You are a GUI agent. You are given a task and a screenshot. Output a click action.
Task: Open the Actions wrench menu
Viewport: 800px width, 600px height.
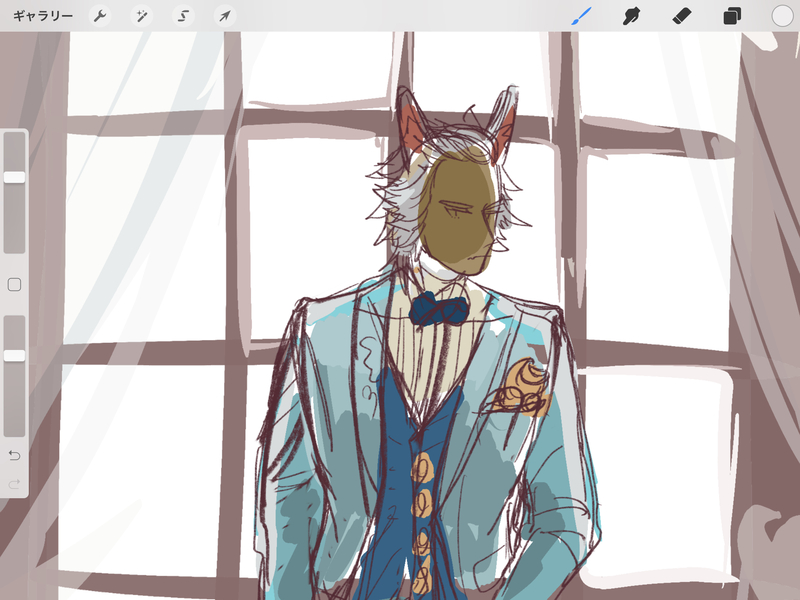(99, 16)
